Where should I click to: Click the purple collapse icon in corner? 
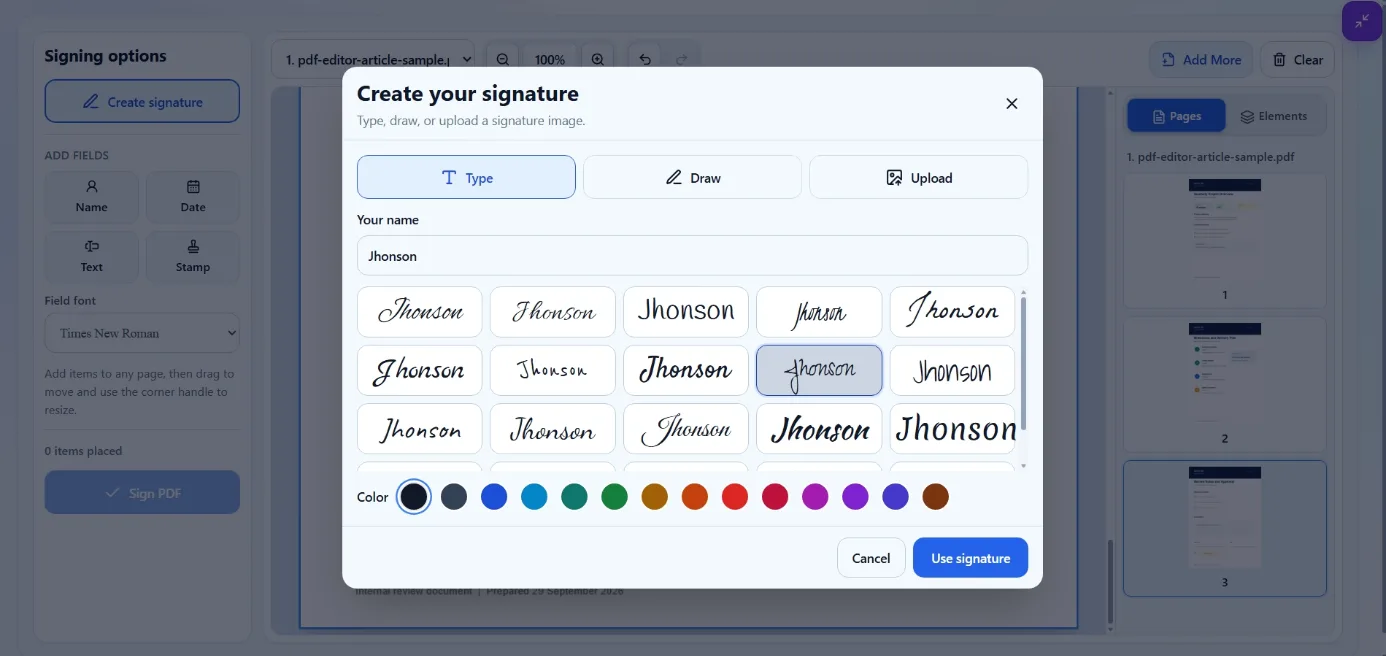coord(1361,21)
